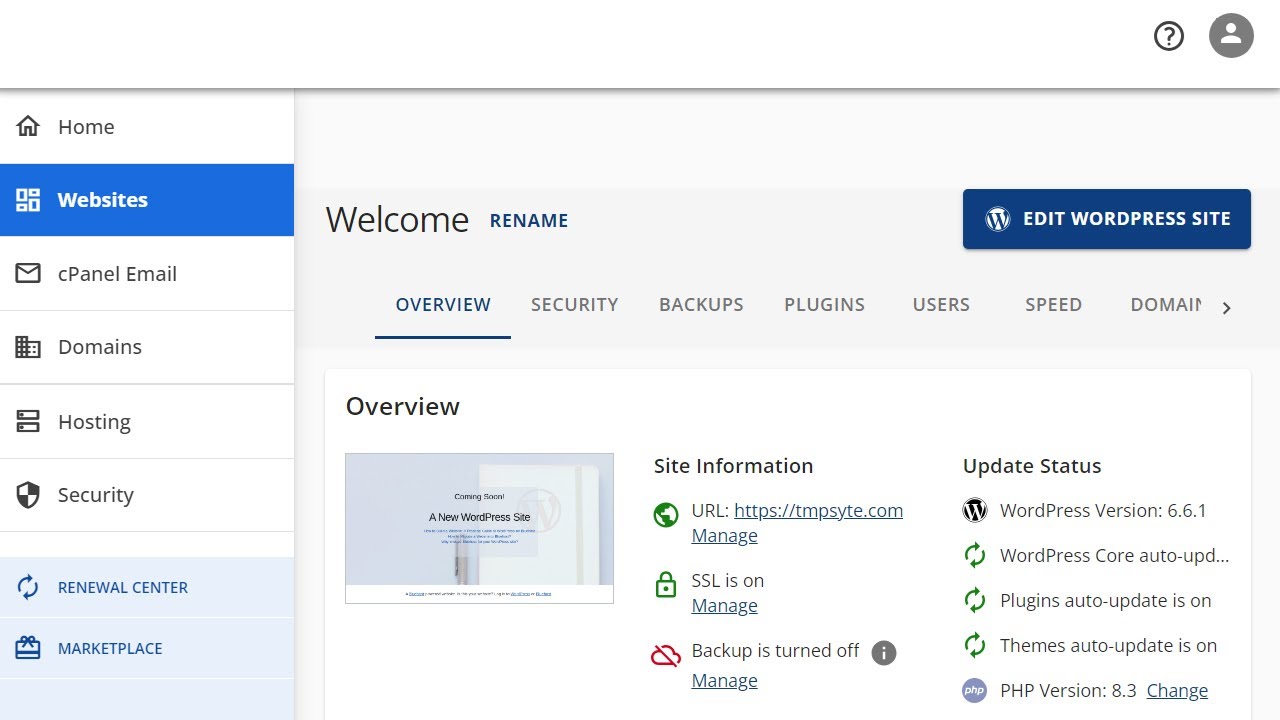
Task: Click the cPanel Email envelope icon
Action: (x=28, y=273)
